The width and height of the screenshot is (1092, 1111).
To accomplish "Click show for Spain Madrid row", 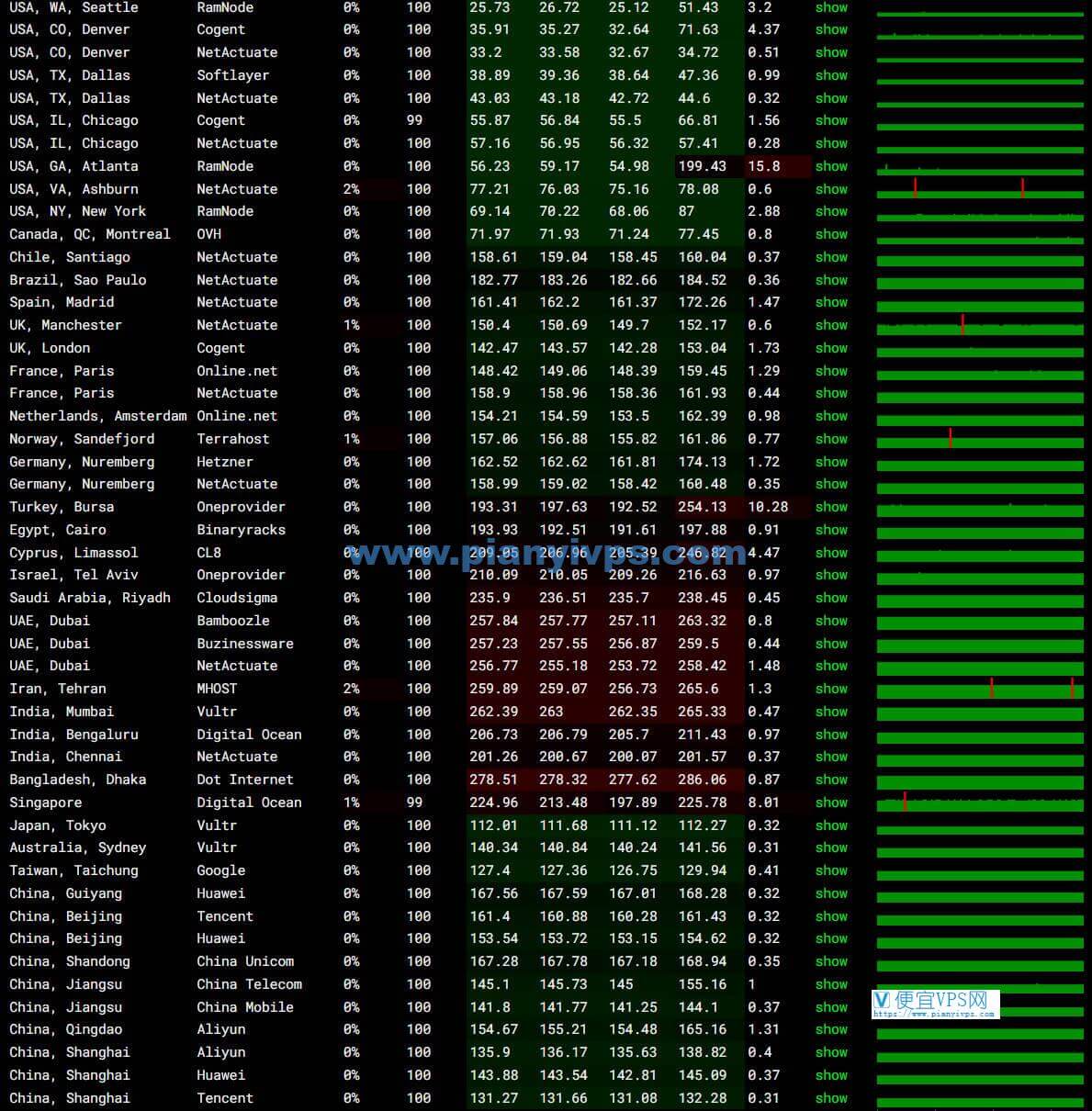I will tap(831, 302).
